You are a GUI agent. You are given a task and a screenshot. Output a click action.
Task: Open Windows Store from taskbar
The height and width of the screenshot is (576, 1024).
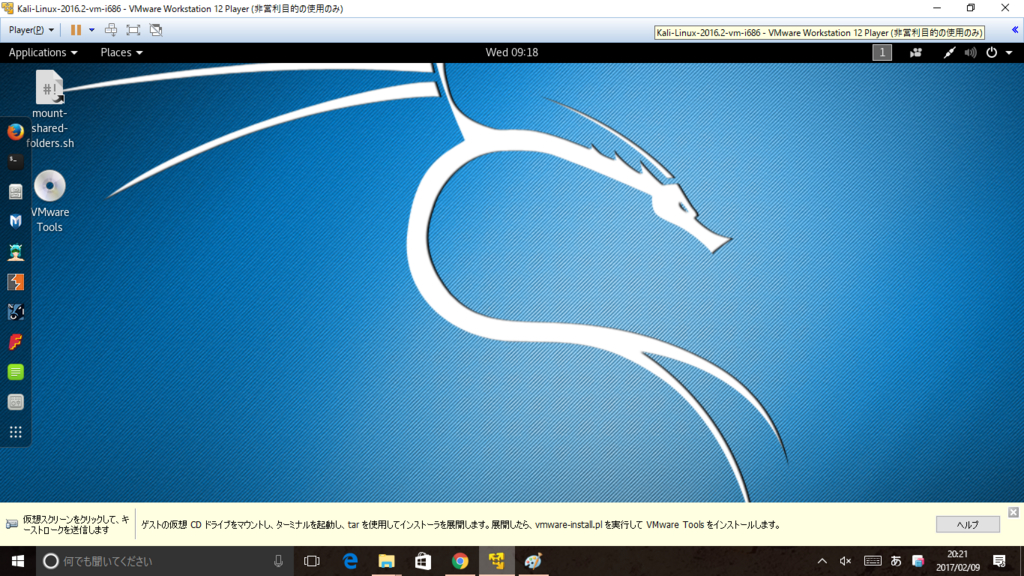[x=423, y=561]
